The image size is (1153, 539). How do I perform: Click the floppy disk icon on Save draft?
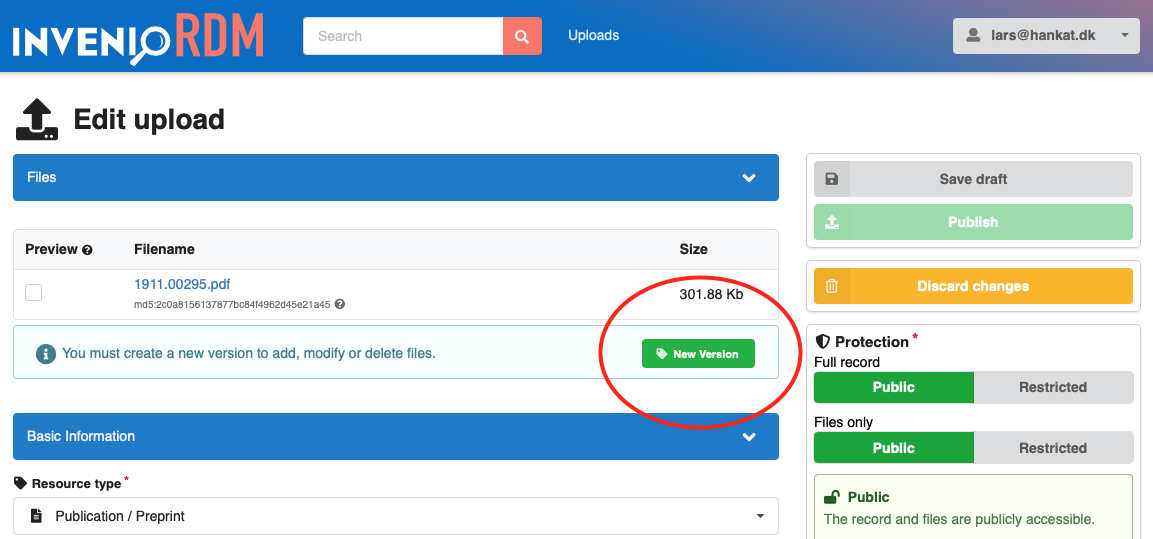pos(831,179)
